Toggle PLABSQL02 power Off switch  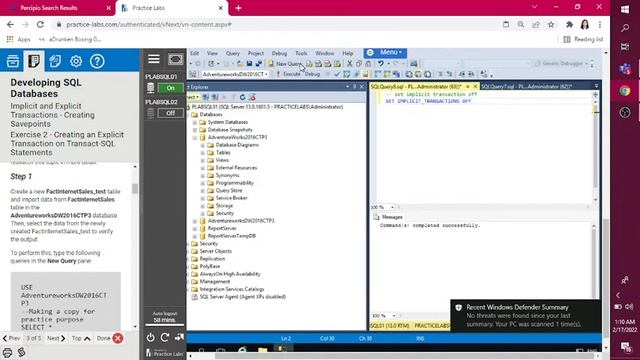(x=170, y=113)
